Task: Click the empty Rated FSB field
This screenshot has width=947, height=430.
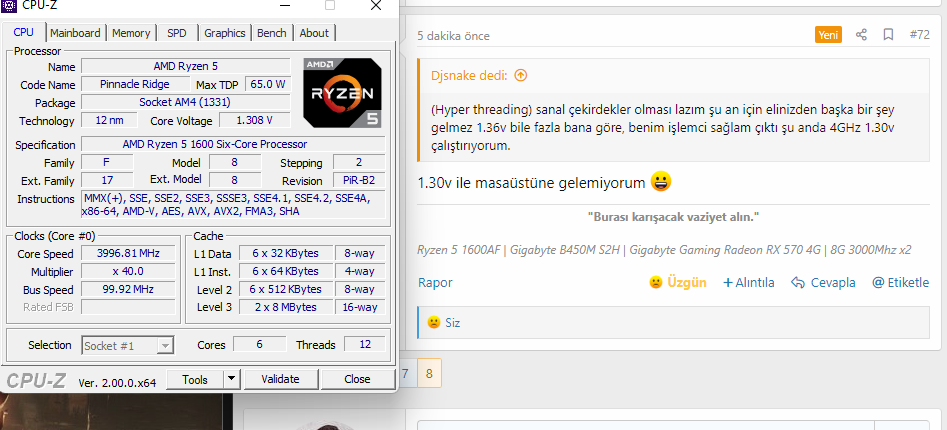Action: coord(128,307)
